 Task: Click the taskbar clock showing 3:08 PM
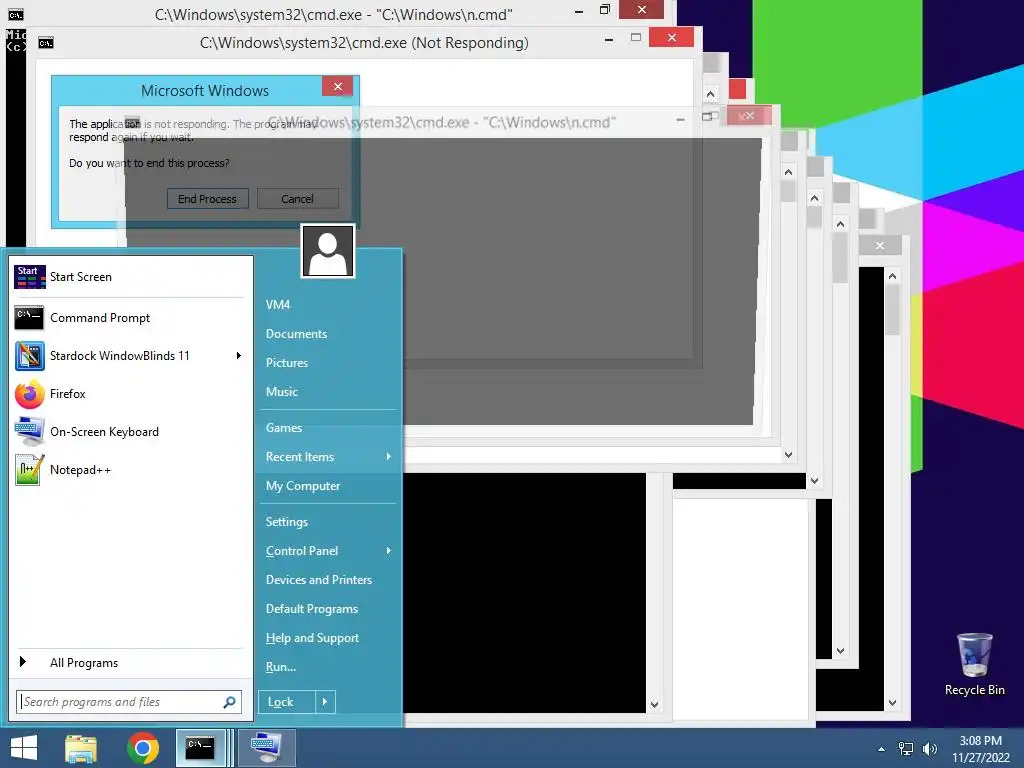pyautogui.click(x=980, y=749)
